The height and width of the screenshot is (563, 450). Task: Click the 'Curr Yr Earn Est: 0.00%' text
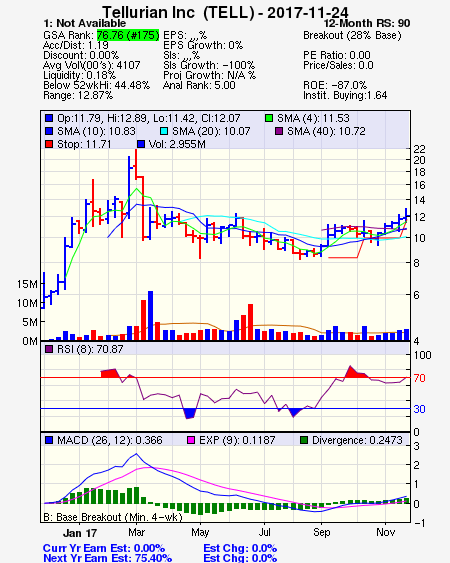coord(104,549)
